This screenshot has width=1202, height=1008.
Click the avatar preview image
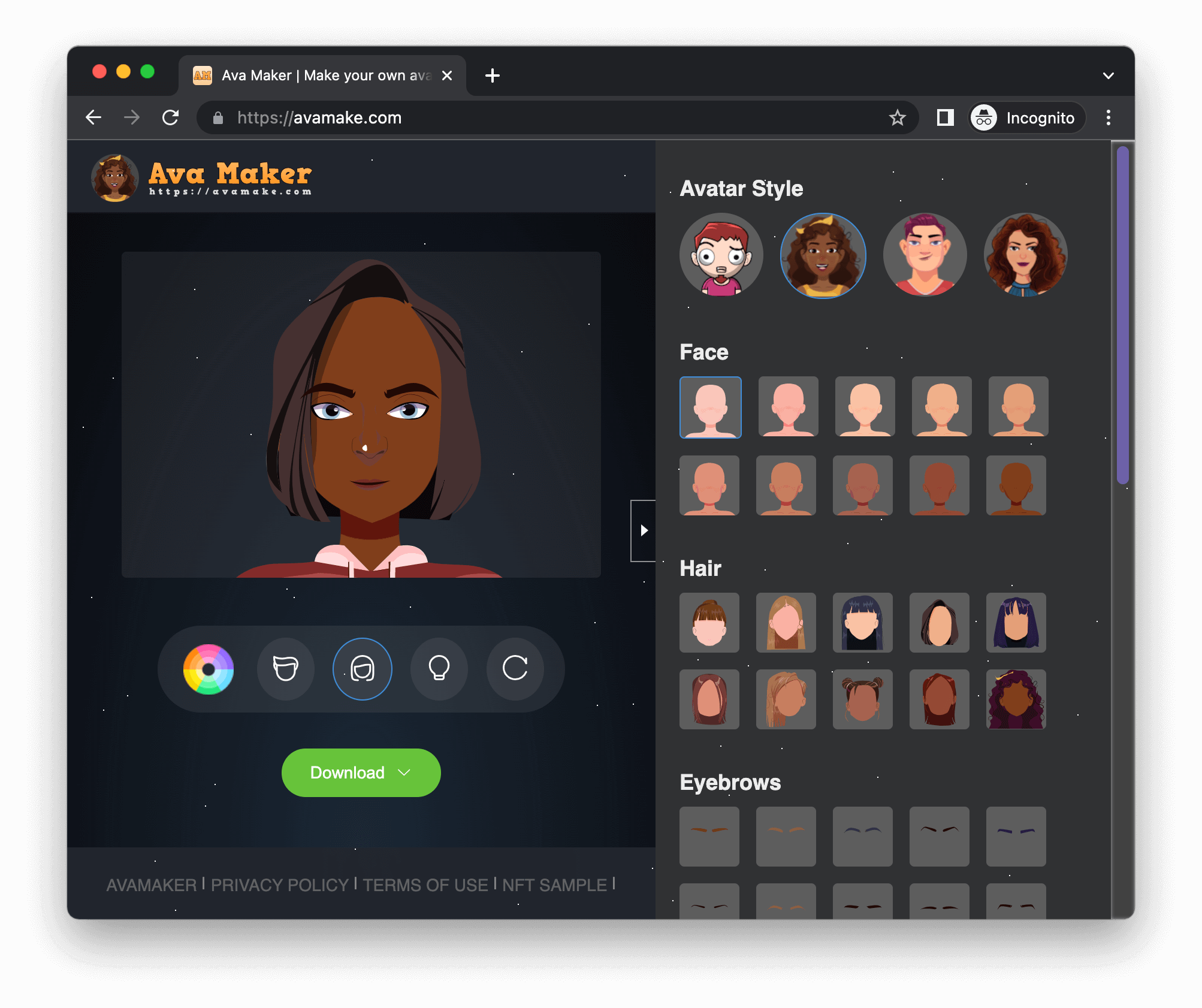click(361, 415)
